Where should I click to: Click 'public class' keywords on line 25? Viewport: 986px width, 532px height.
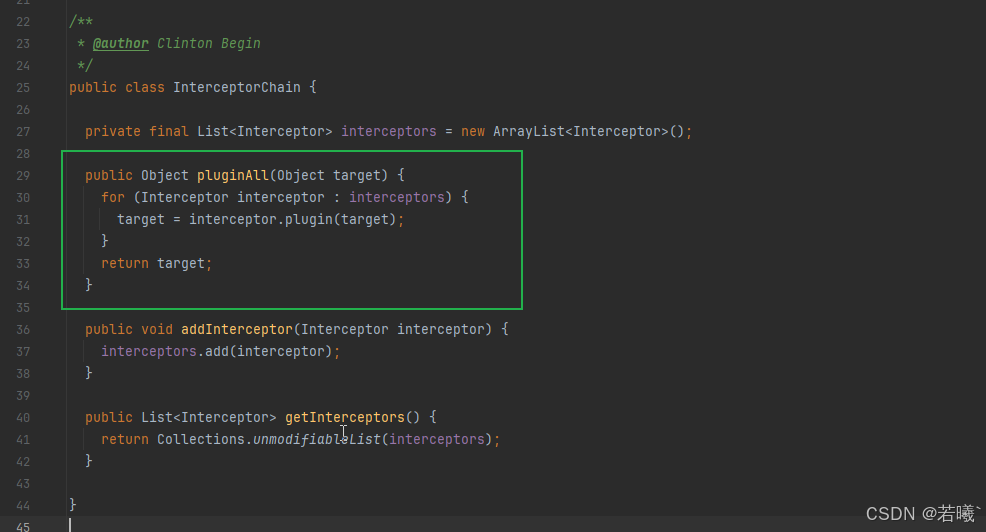[x=117, y=87]
